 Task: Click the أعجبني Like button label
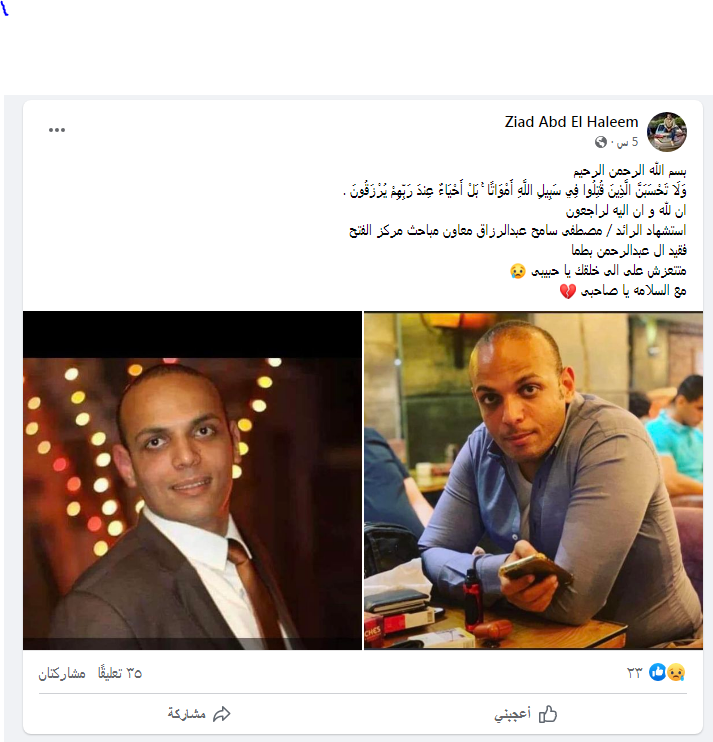coord(512,714)
